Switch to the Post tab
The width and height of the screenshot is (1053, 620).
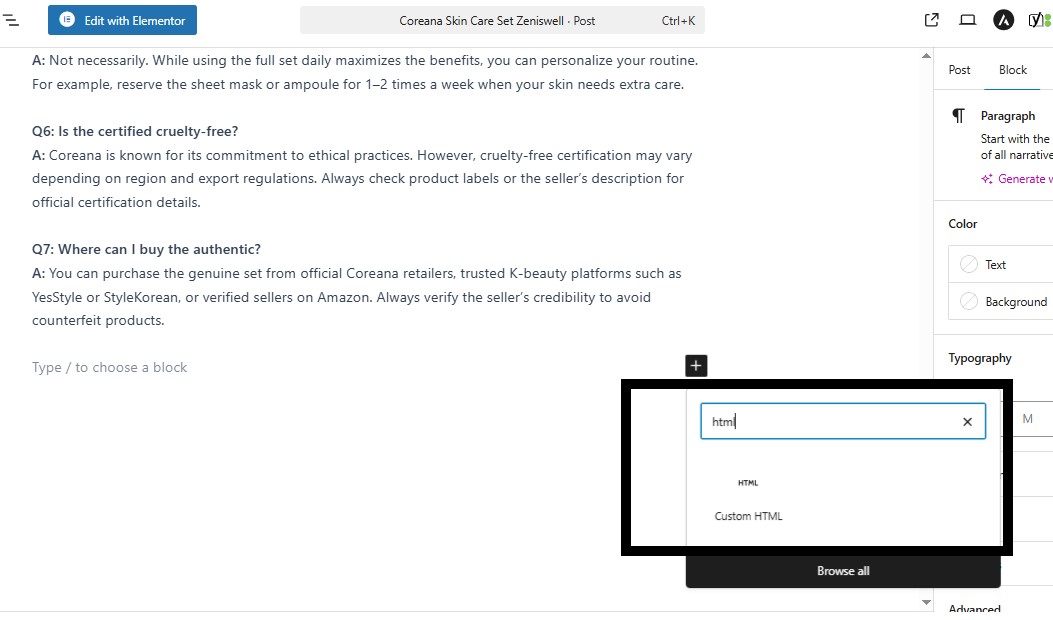[x=959, y=70]
